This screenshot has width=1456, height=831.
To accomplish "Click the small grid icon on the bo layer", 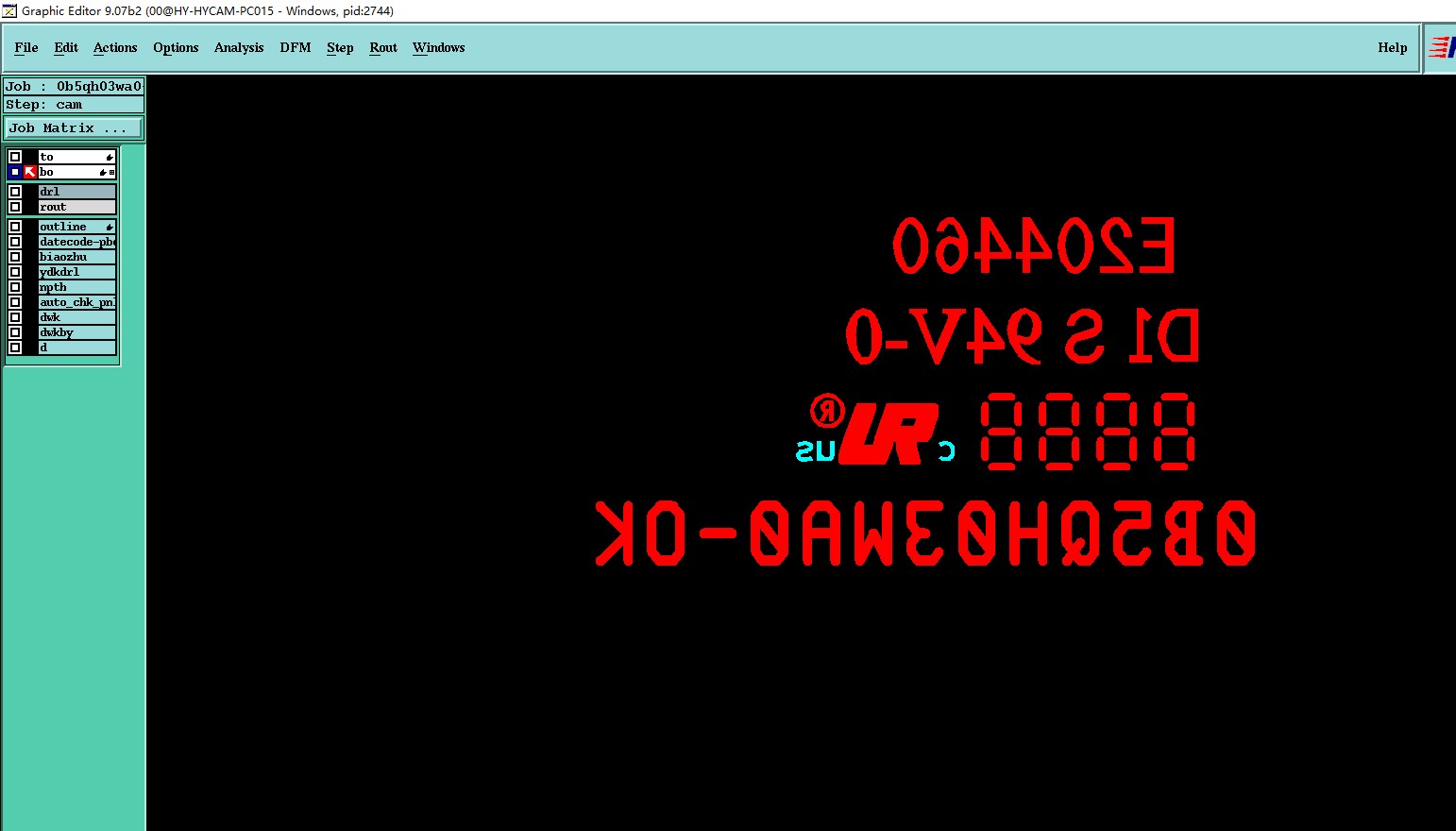I will click(x=112, y=172).
